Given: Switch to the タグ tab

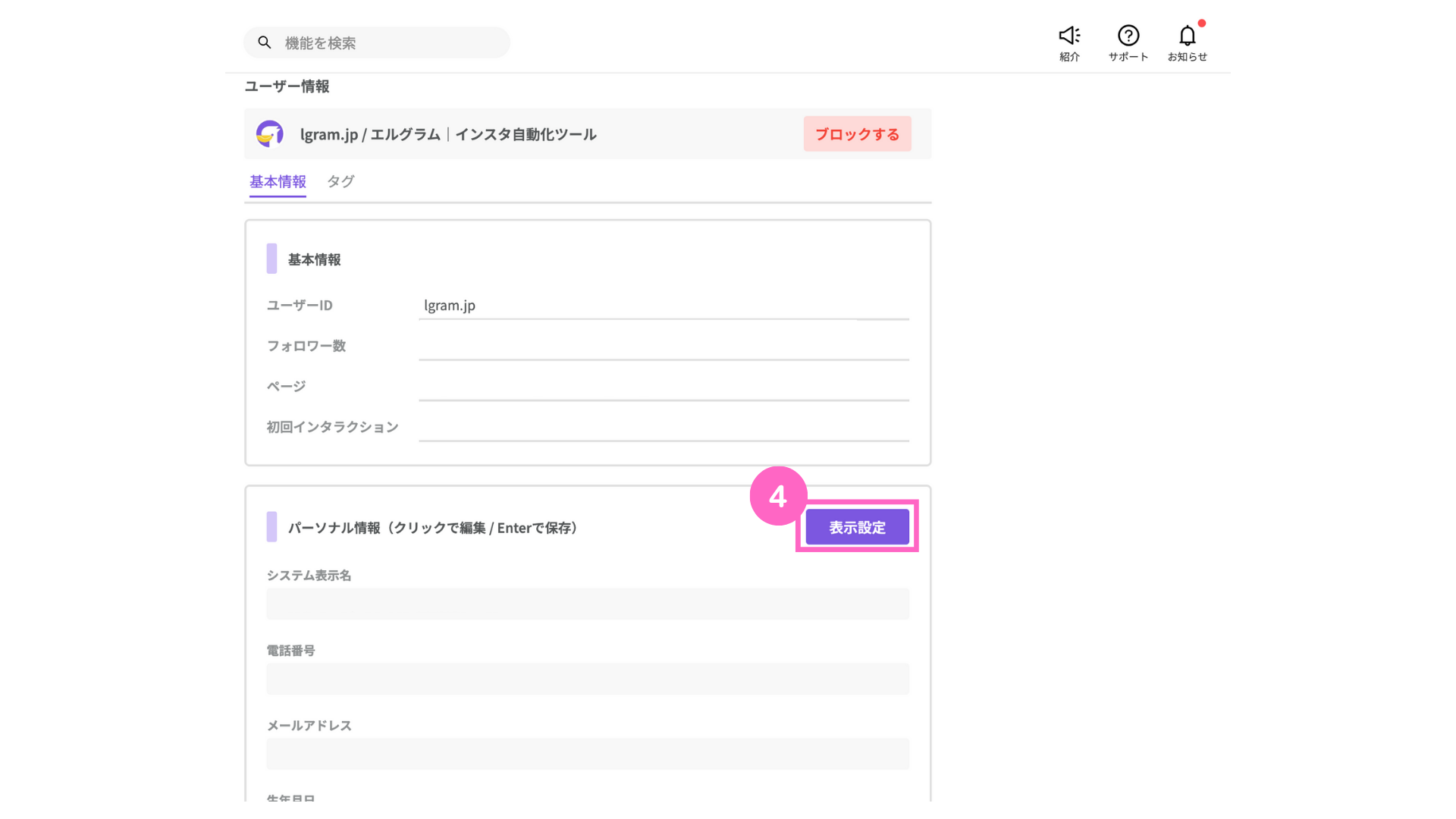Looking at the screenshot, I should click(x=340, y=182).
